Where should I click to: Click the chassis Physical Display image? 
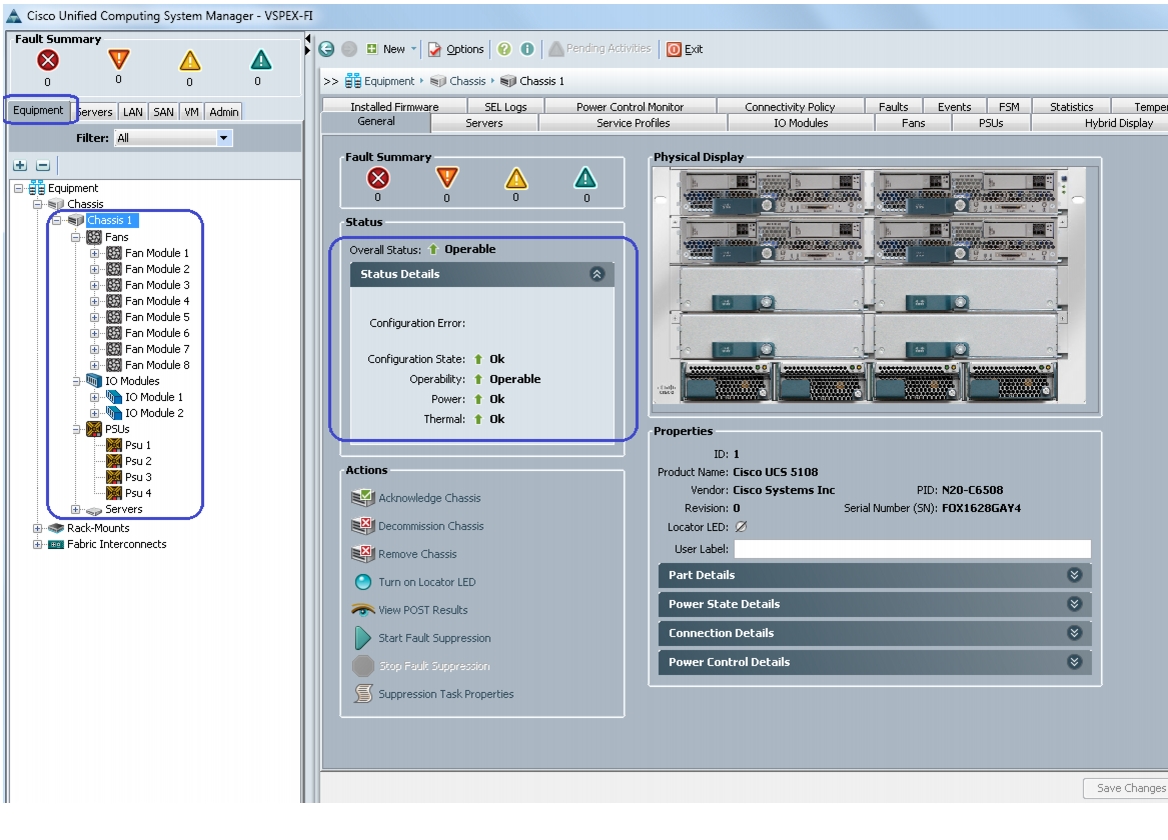[869, 285]
